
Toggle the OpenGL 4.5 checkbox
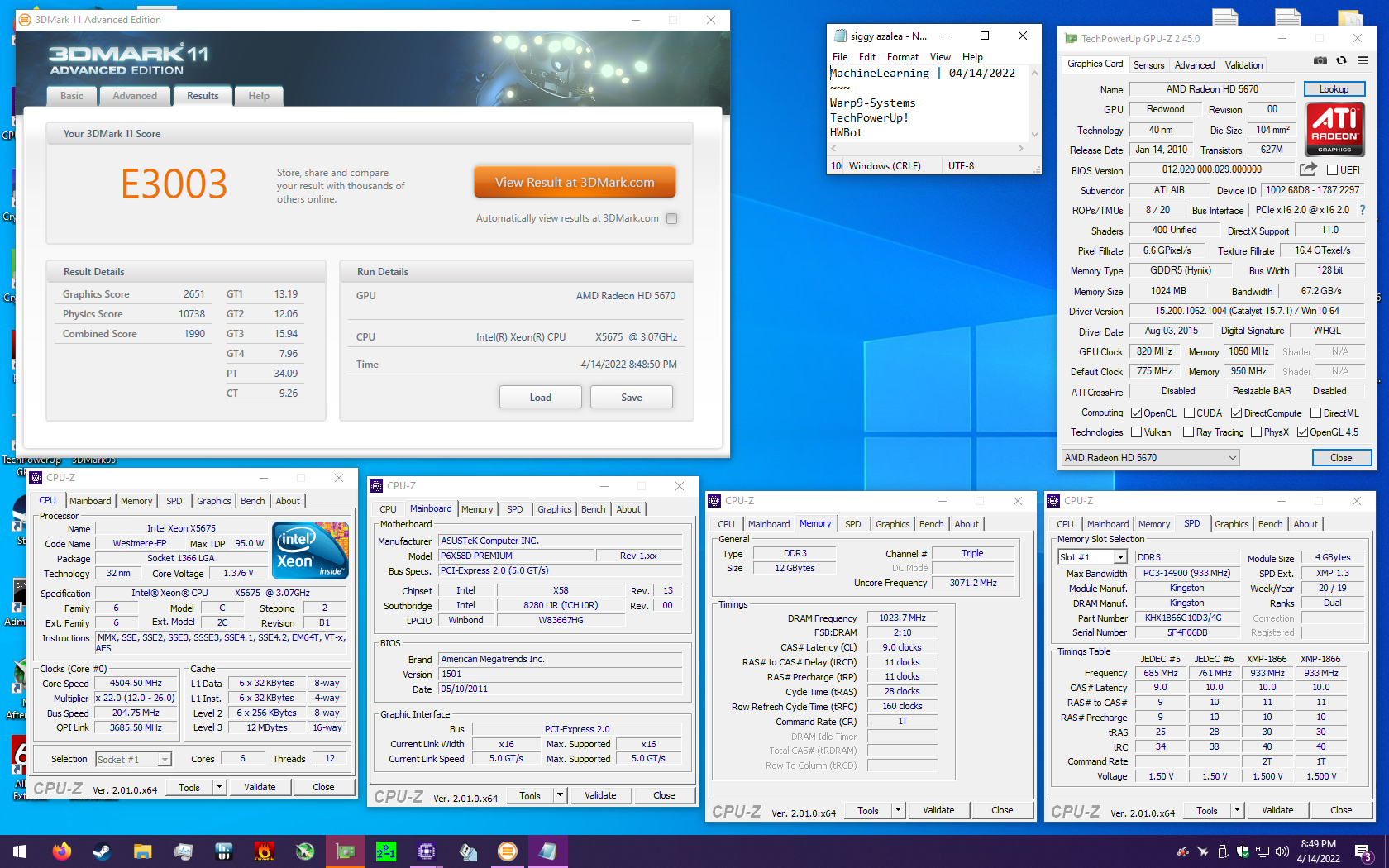coord(1302,432)
